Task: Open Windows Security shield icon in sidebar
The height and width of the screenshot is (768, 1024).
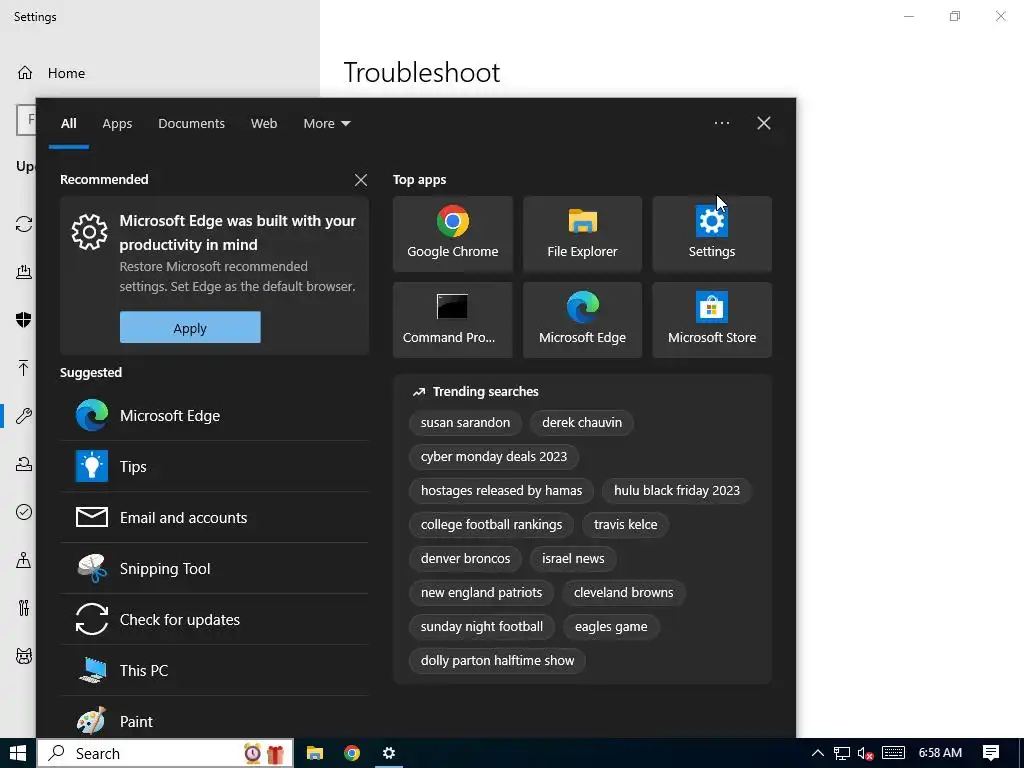Action: click(24, 319)
